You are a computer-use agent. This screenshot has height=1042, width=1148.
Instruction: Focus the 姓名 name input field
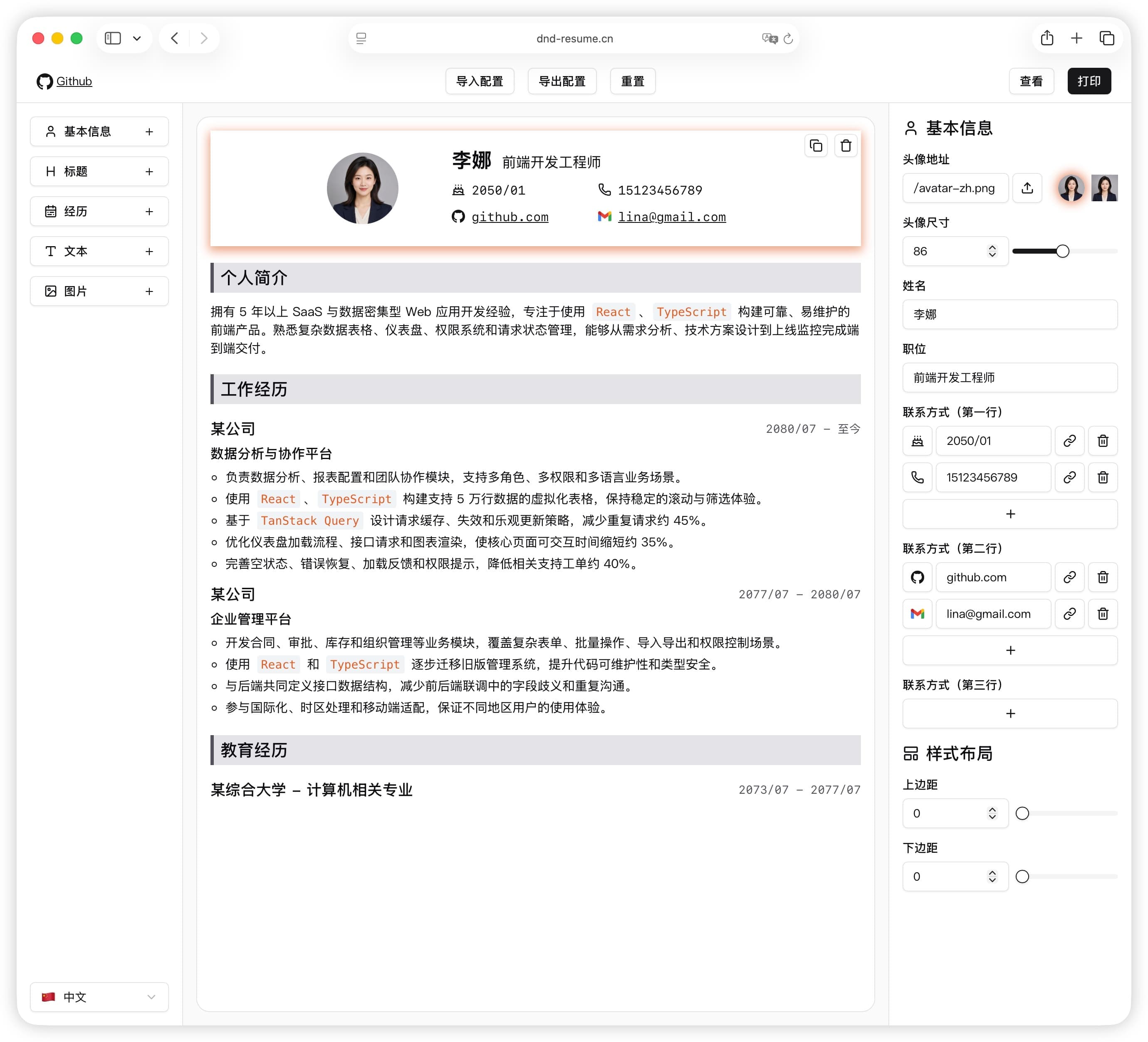click(1010, 314)
